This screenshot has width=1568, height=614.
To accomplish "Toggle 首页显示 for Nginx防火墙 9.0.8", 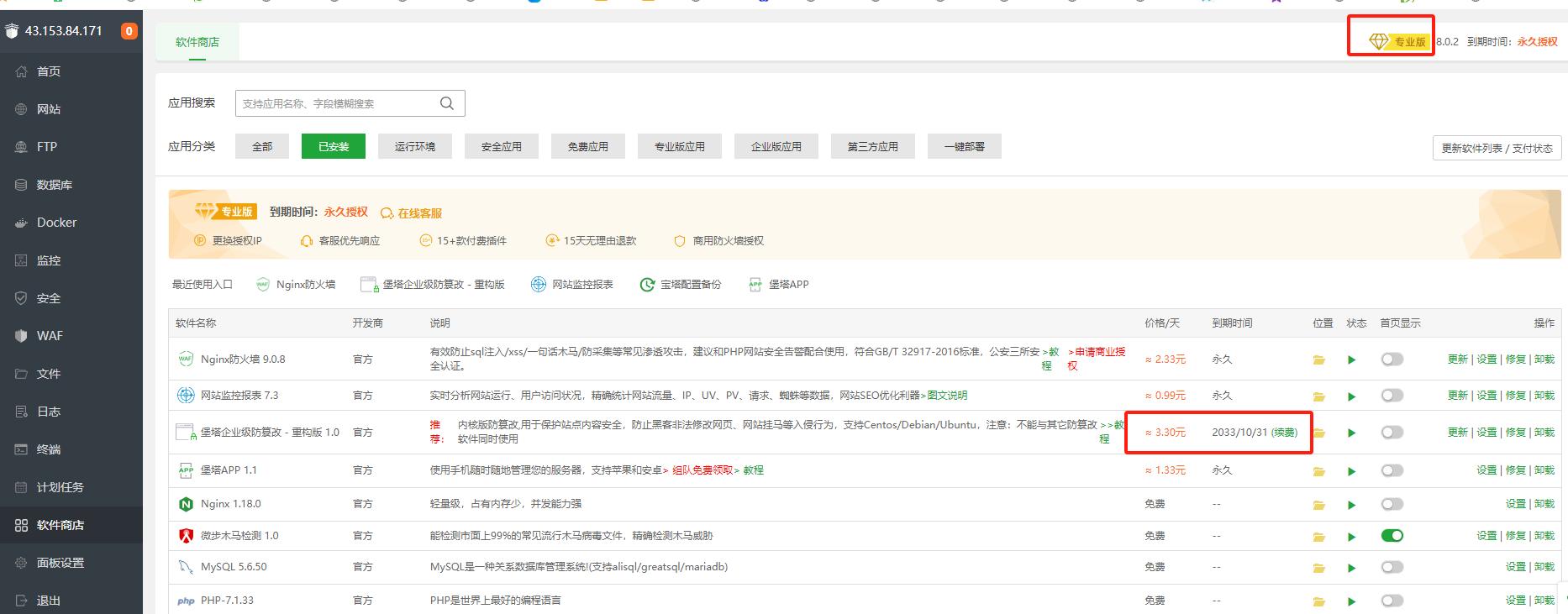I will (1392, 359).
